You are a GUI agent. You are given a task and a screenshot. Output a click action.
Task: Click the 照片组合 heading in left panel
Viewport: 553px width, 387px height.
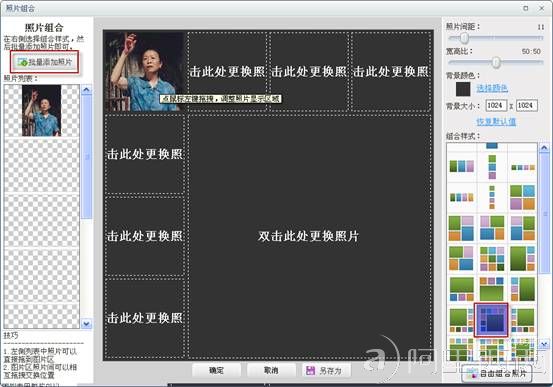[x=44, y=28]
